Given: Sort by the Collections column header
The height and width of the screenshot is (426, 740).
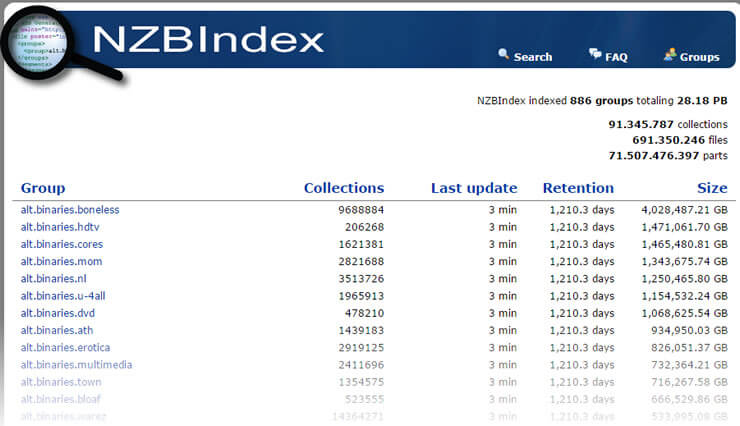Looking at the screenshot, I should click(x=344, y=188).
